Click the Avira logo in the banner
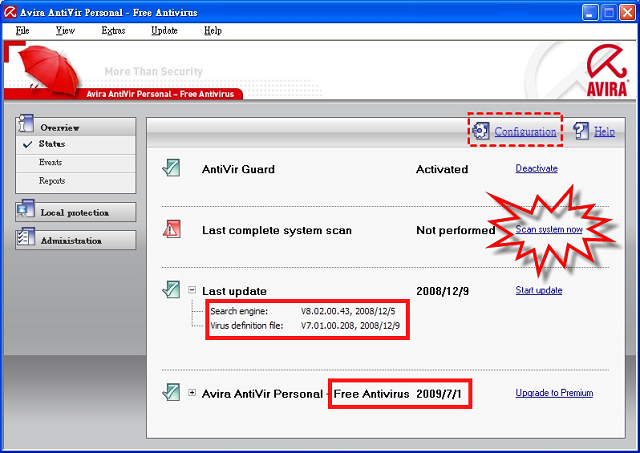The width and height of the screenshot is (640, 453). coord(607,71)
